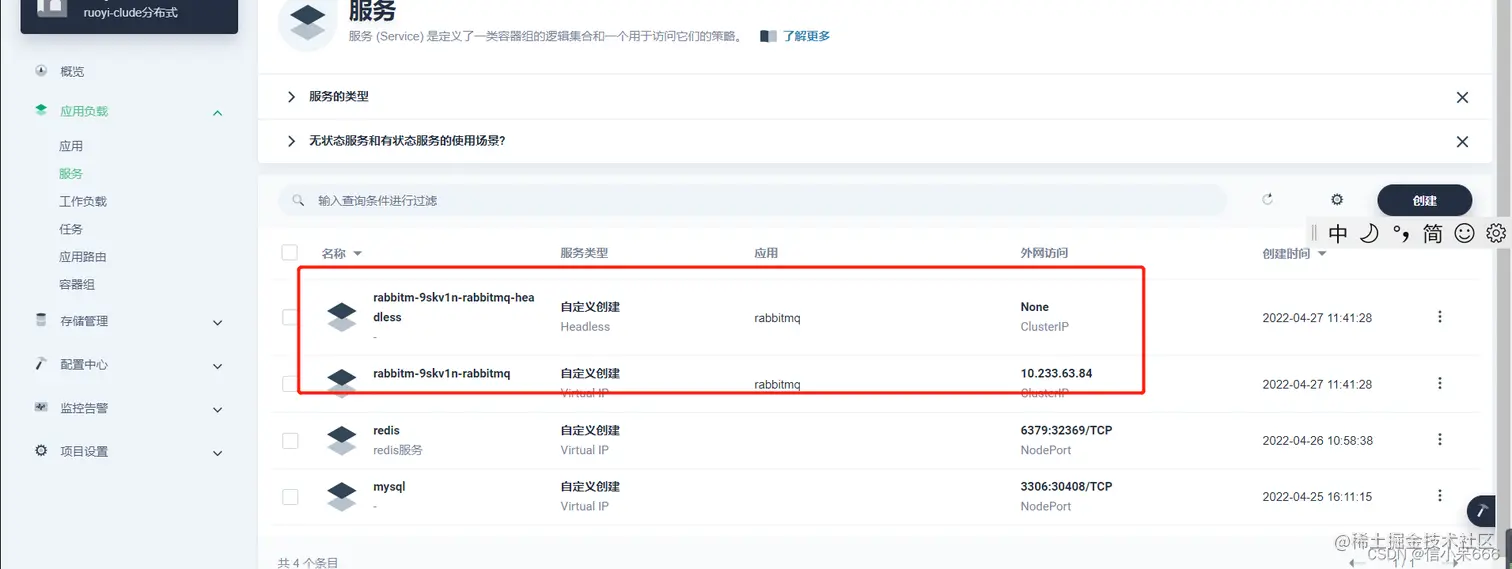Click the IME moon half-width icon
This screenshot has height=569, width=1512.
(x=1369, y=234)
